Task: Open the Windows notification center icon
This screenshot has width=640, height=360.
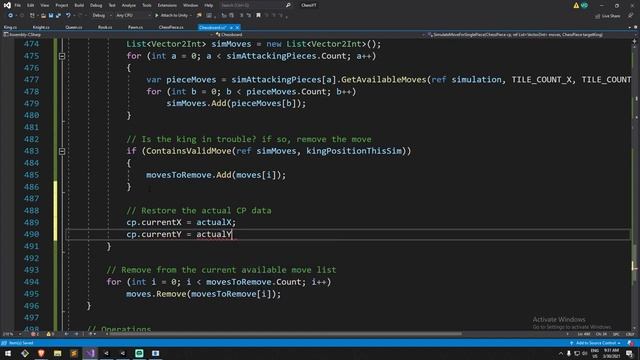Action: pos(629,353)
